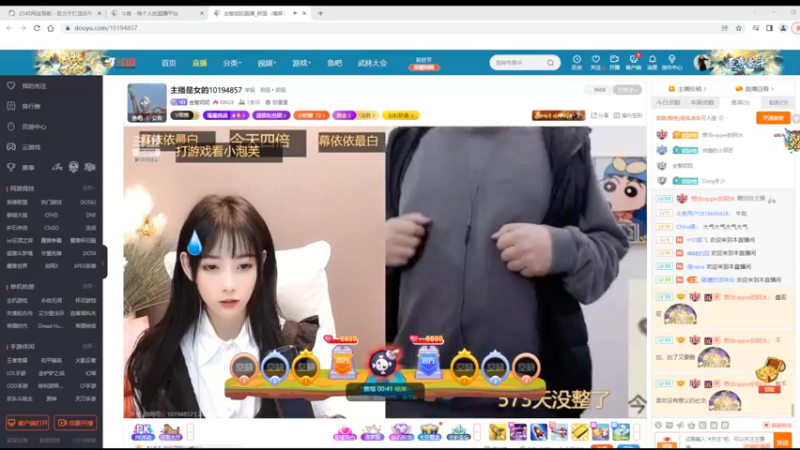Click the streamer avatar thumbnail

point(147,103)
